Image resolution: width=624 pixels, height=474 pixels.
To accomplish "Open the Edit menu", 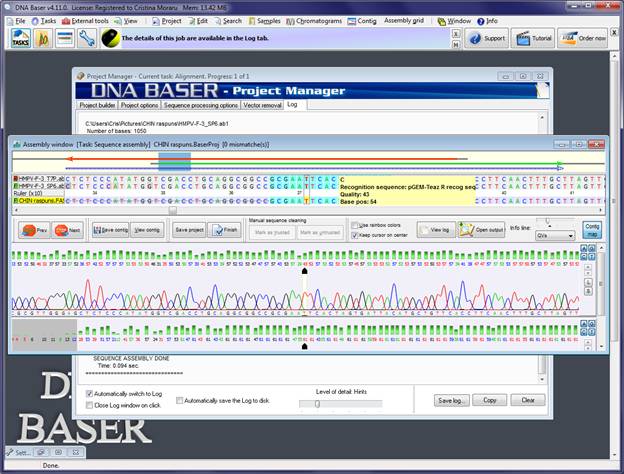I will (x=198, y=21).
